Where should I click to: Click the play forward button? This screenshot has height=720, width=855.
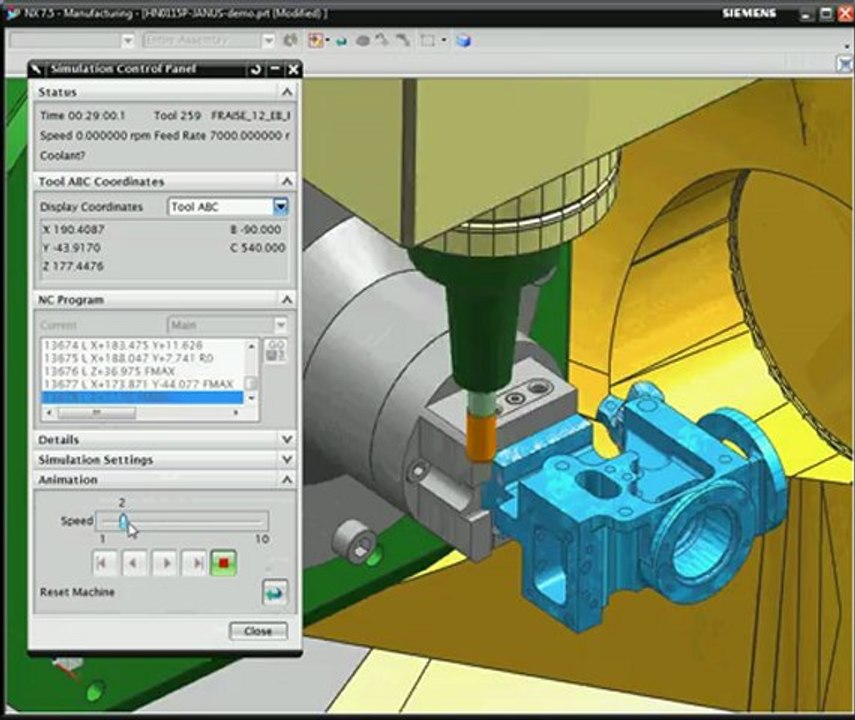(165, 563)
